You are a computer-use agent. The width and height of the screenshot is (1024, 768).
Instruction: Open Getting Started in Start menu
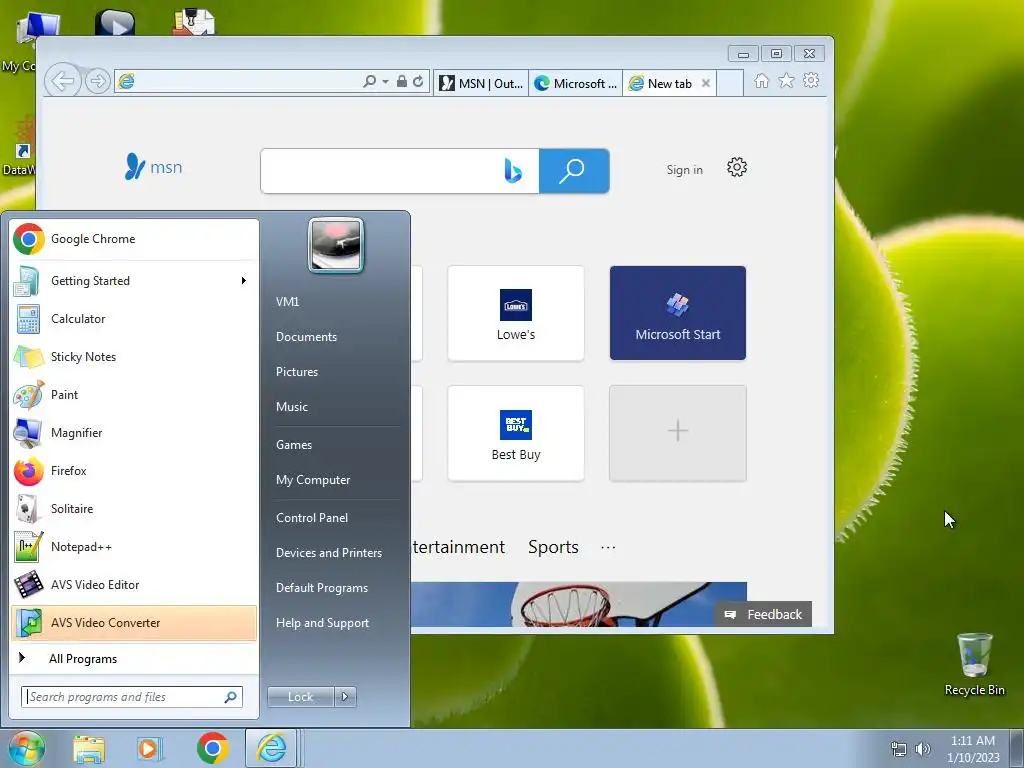(x=134, y=281)
